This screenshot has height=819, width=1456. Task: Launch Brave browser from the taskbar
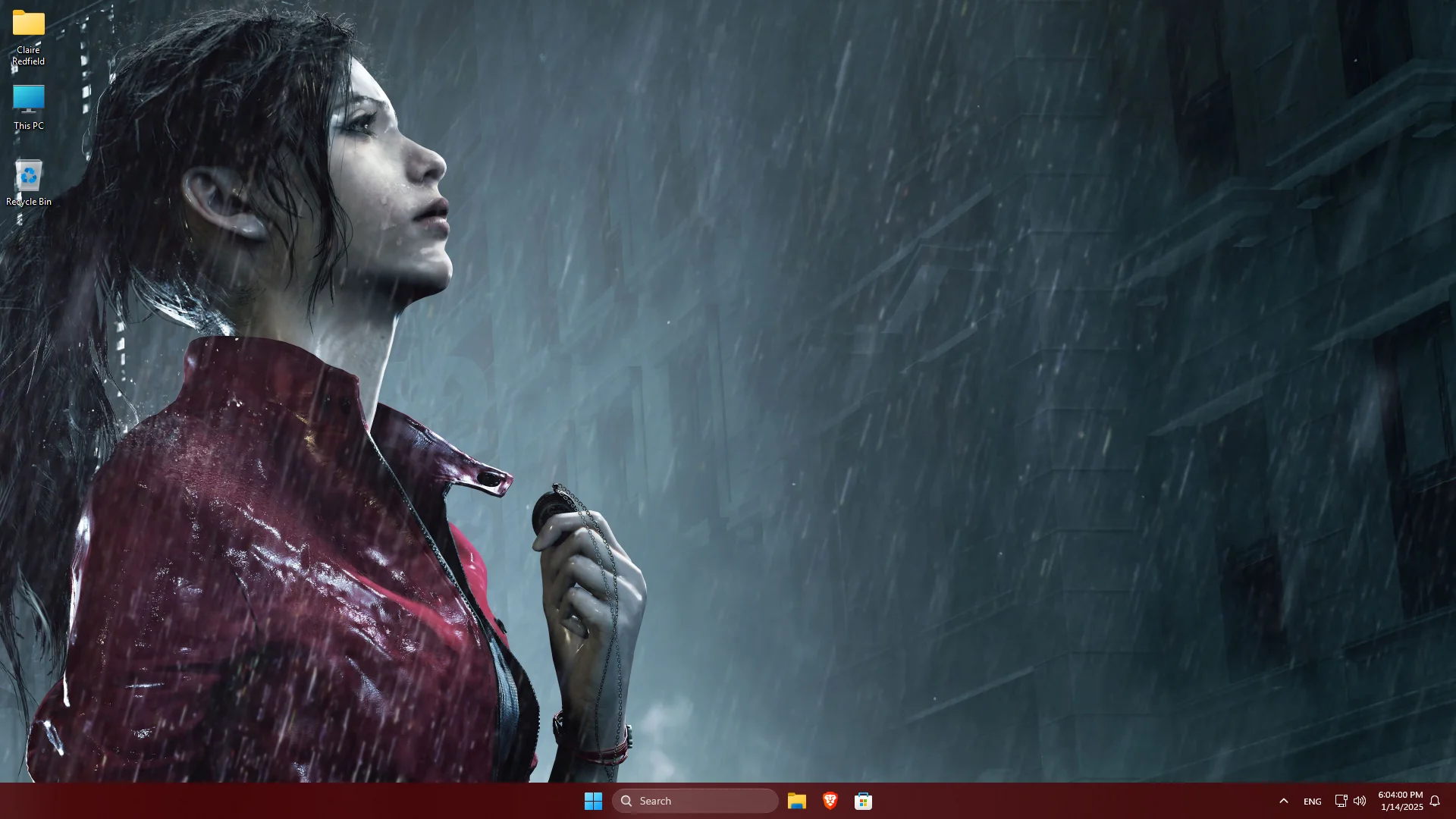pyautogui.click(x=830, y=801)
